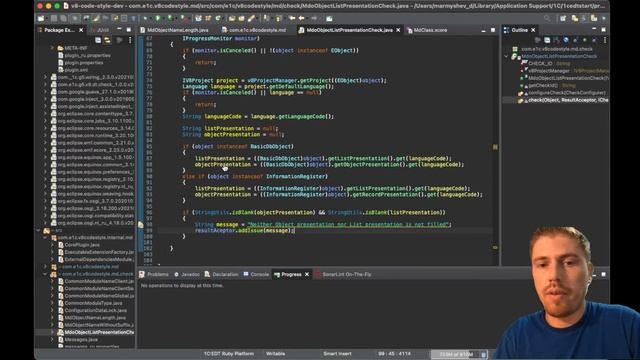Image resolution: width=640 pixels, height=360 pixels.
Task: Click Writable status bar entry
Action: [276, 354]
